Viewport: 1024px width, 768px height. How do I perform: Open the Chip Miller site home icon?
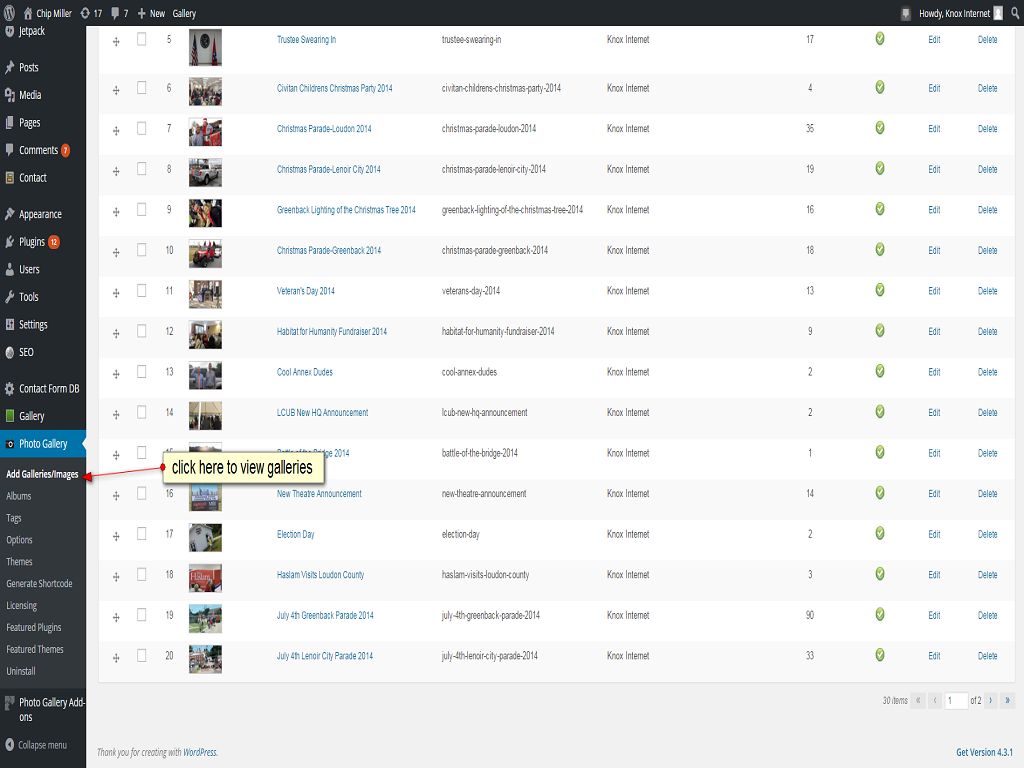pyautogui.click(x=27, y=13)
